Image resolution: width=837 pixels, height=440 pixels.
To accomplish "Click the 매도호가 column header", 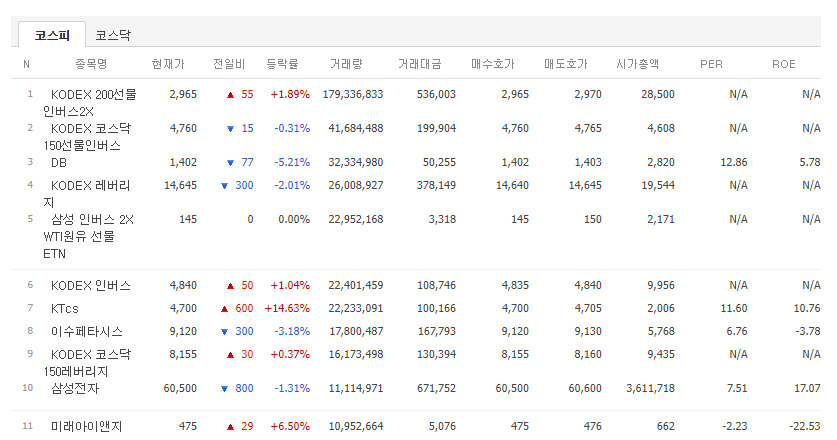I will point(565,64).
